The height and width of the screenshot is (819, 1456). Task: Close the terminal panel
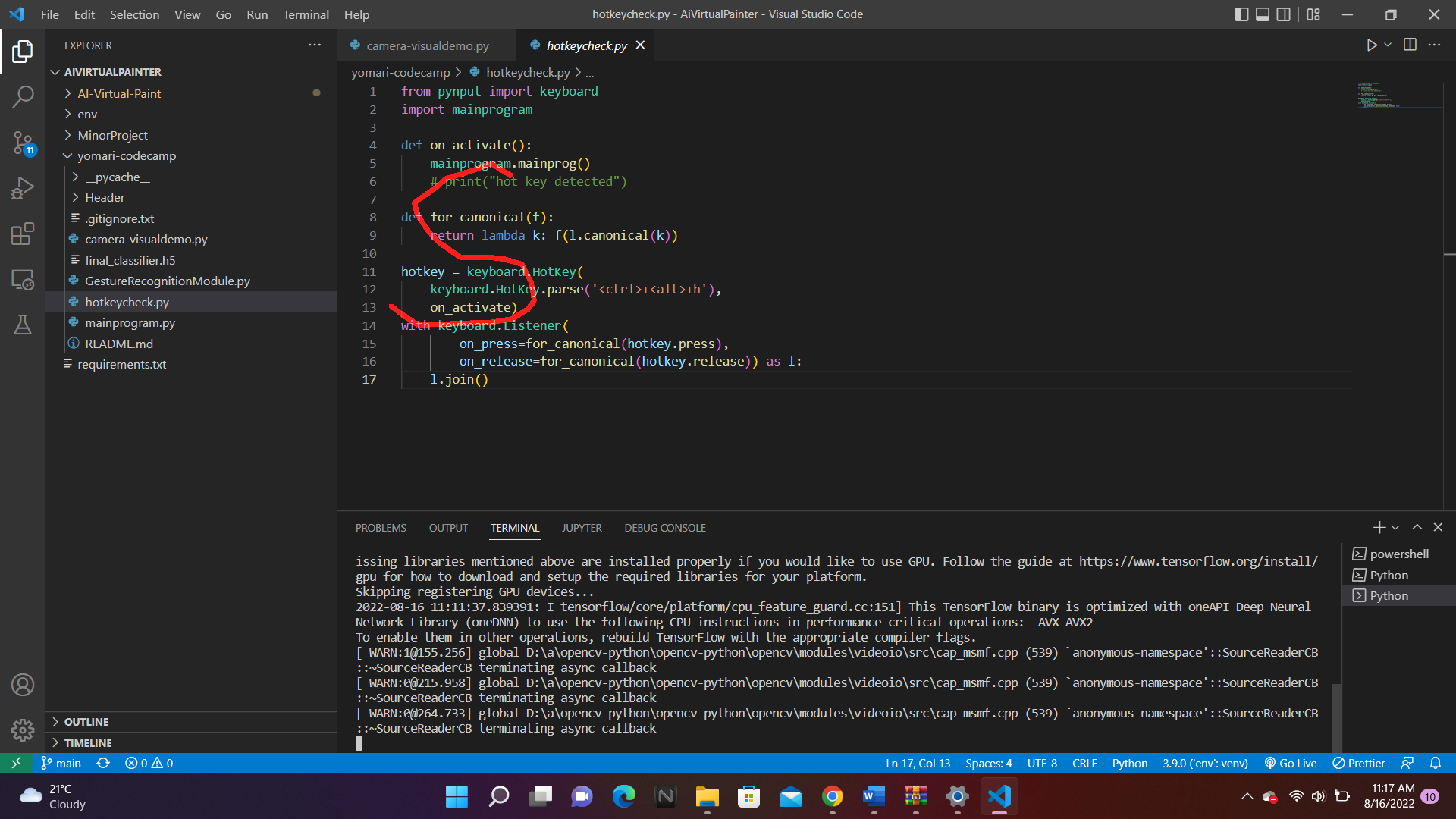[x=1438, y=527]
